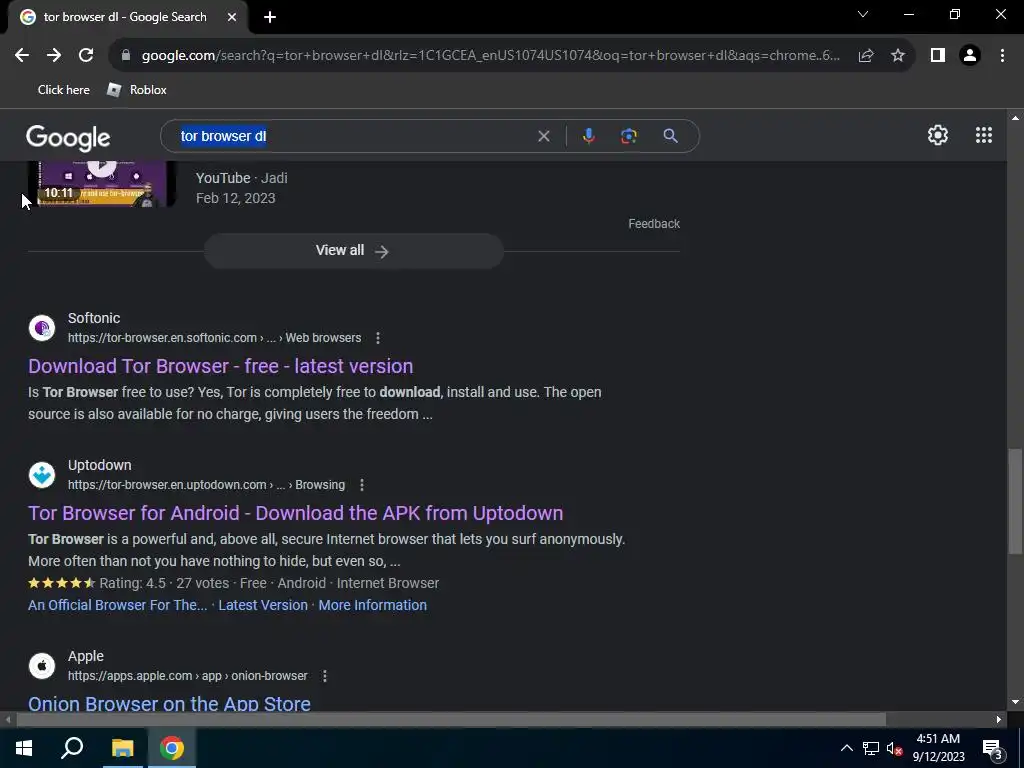Open An Official Browser For The... sitelink
The image size is (1024, 768).
(118, 605)
